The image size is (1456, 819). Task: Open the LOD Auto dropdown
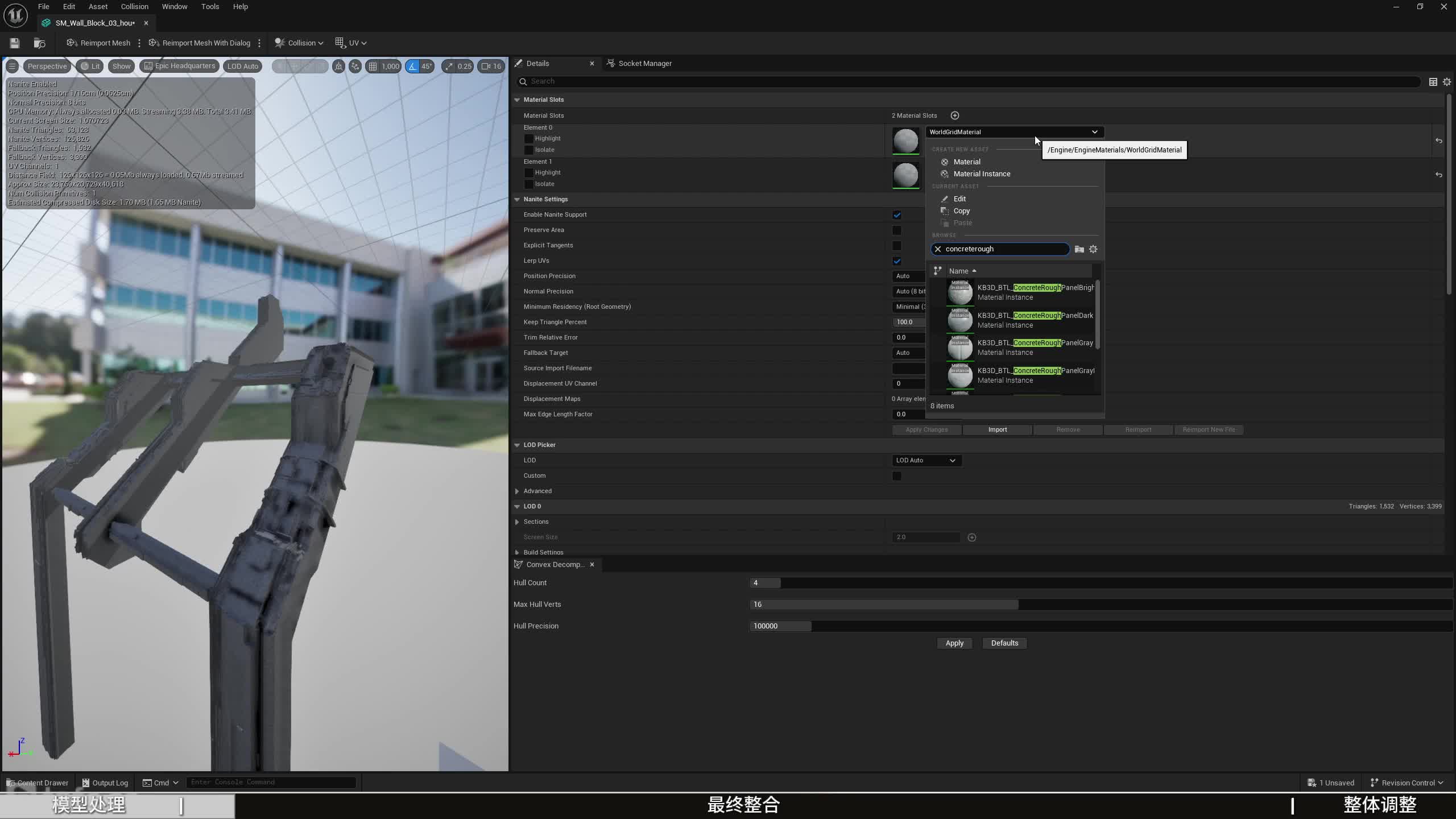926,460
